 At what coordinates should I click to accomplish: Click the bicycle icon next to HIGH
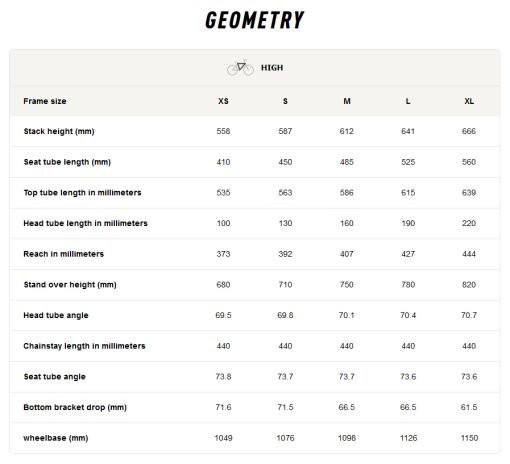(x=240, y=68)
